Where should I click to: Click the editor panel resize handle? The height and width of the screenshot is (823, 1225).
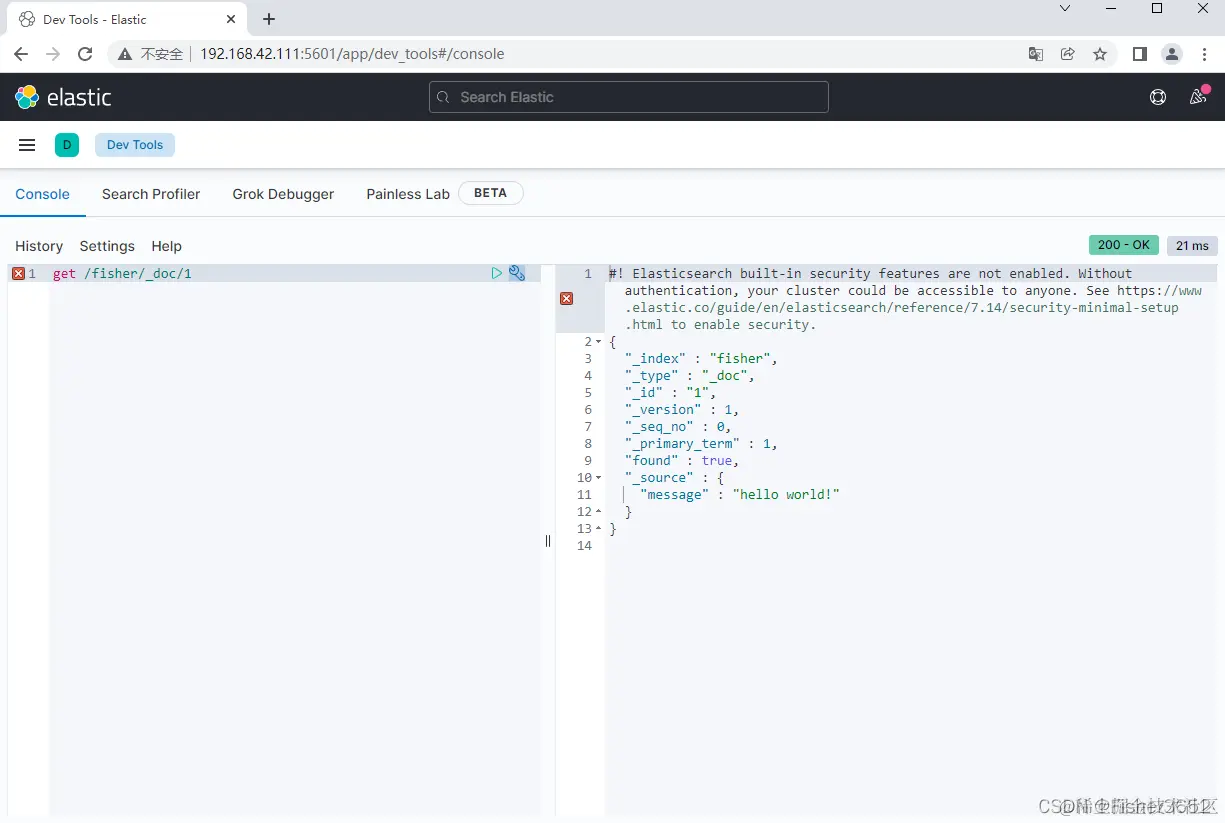pos(548,541)
